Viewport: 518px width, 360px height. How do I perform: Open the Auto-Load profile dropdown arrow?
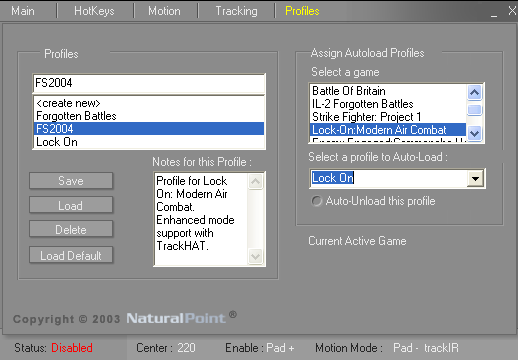[x=475, y=179]
